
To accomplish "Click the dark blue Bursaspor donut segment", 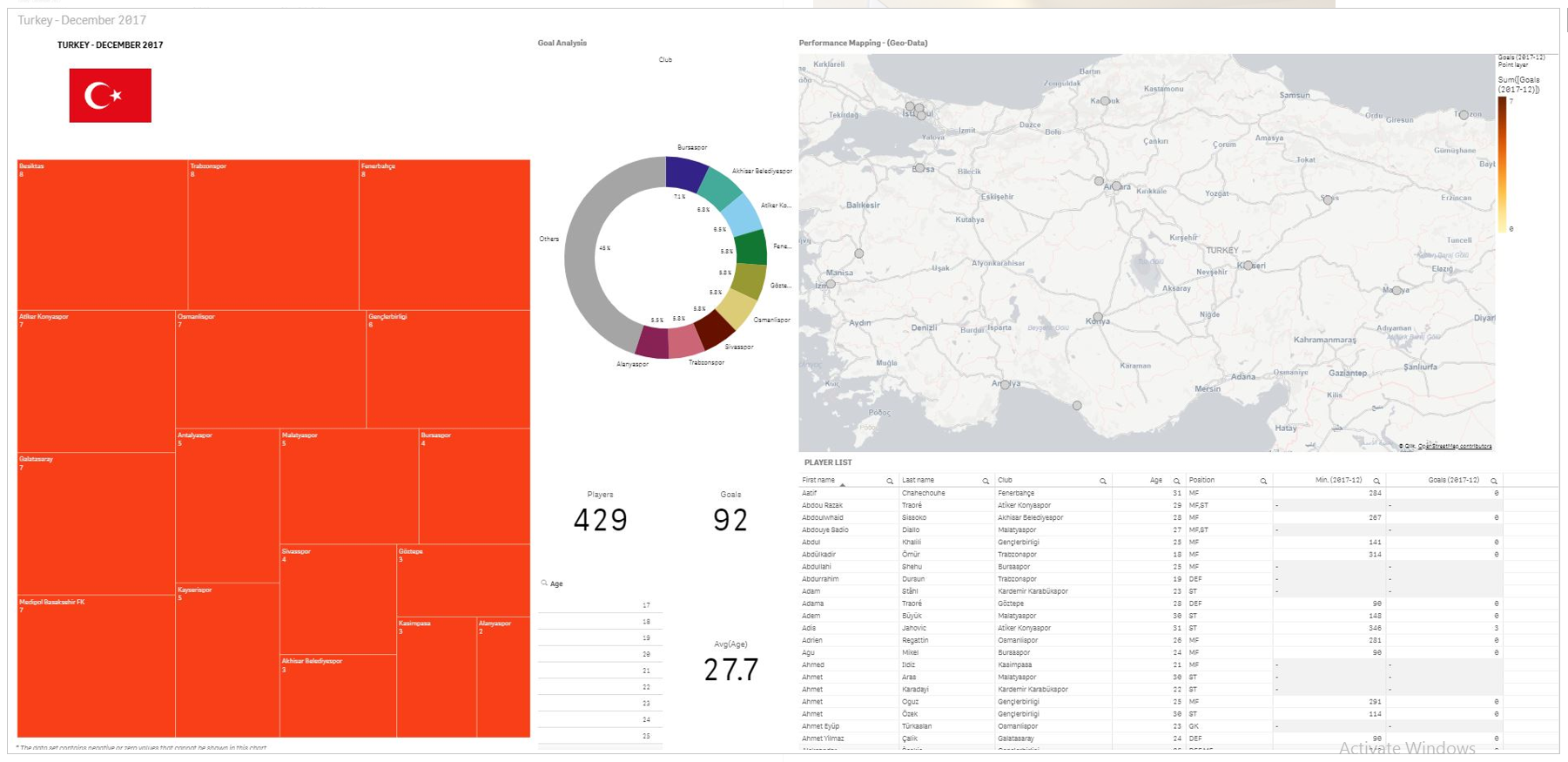I will coord(685,172).
